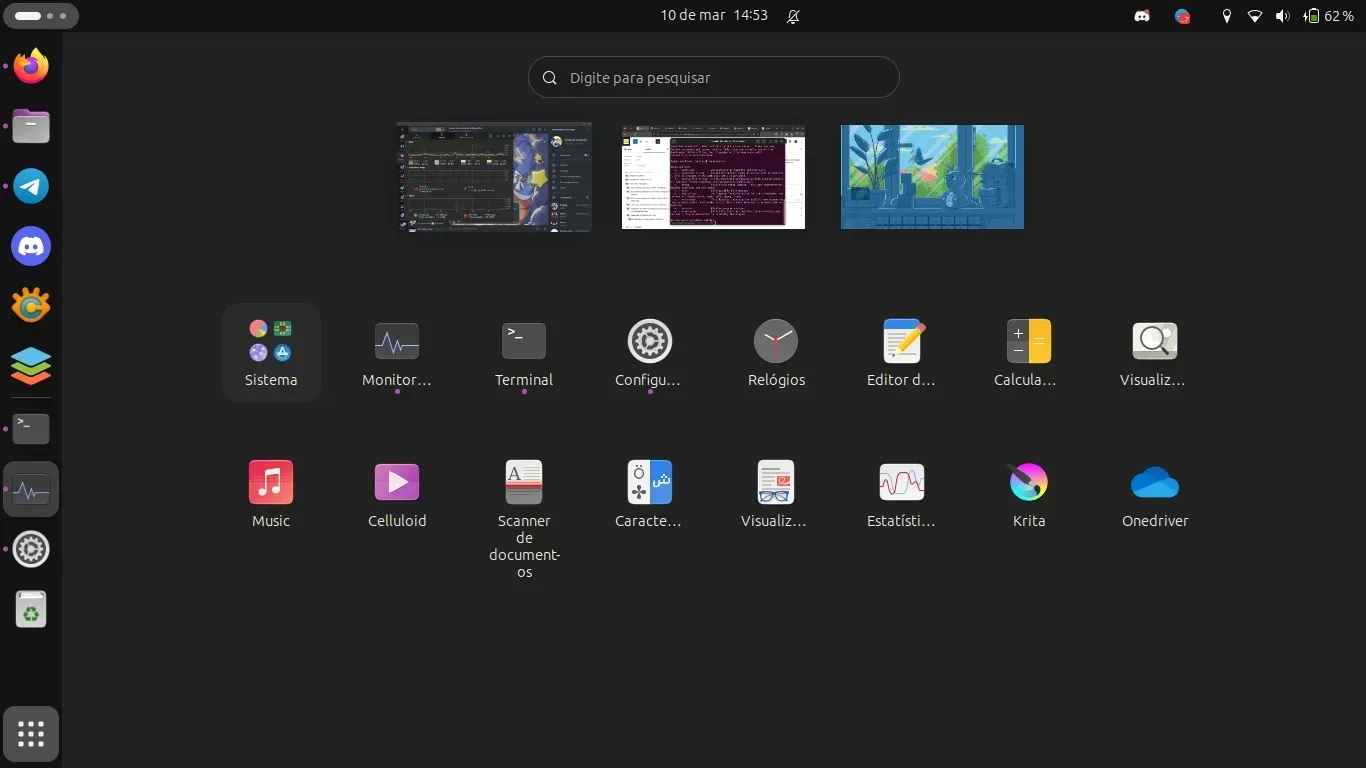Select the workspace thumbnail showing the terminal
Screen dimensions: 1366x768
713,177
